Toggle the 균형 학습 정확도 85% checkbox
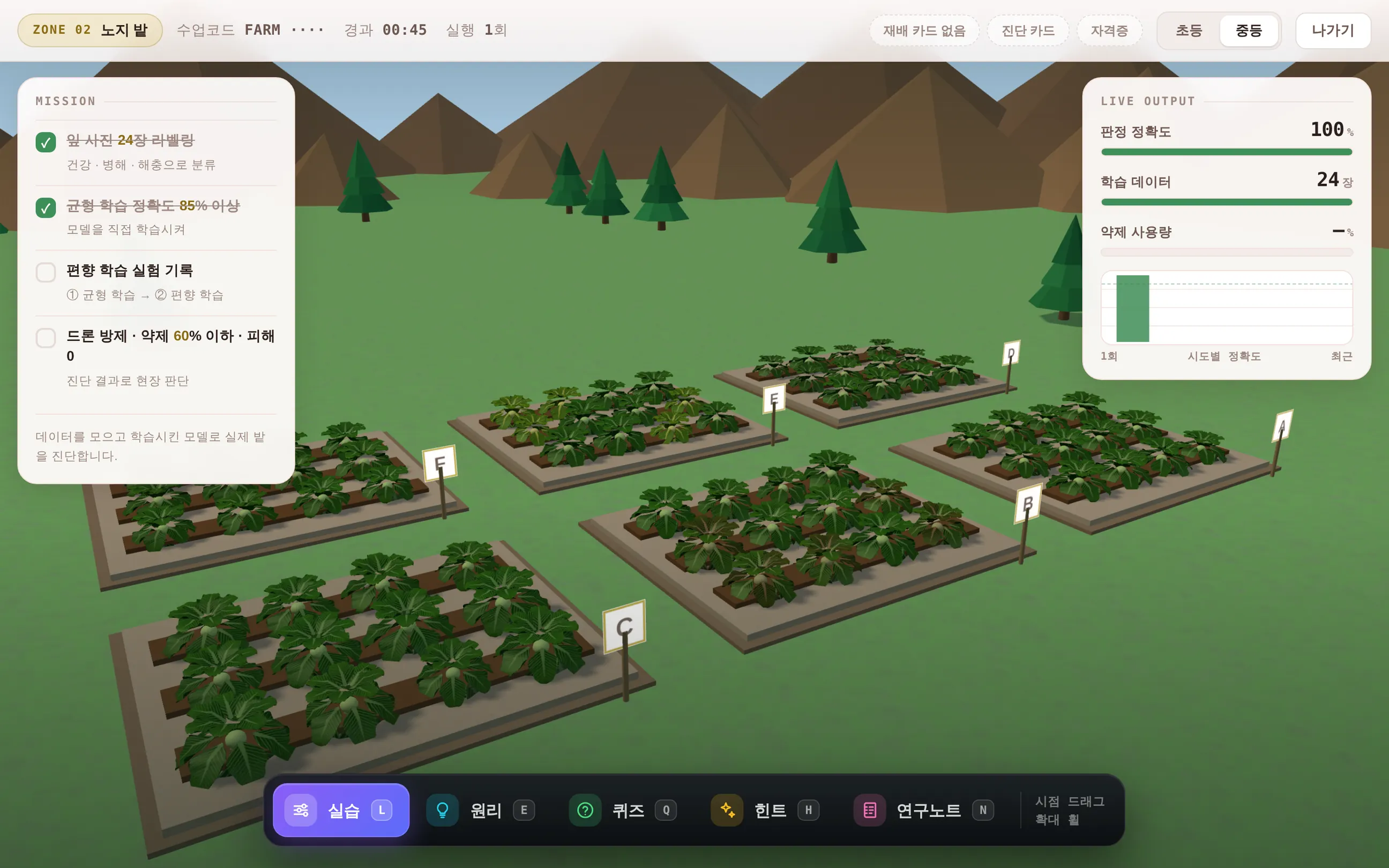1389x868 pixels. [46, 207]
